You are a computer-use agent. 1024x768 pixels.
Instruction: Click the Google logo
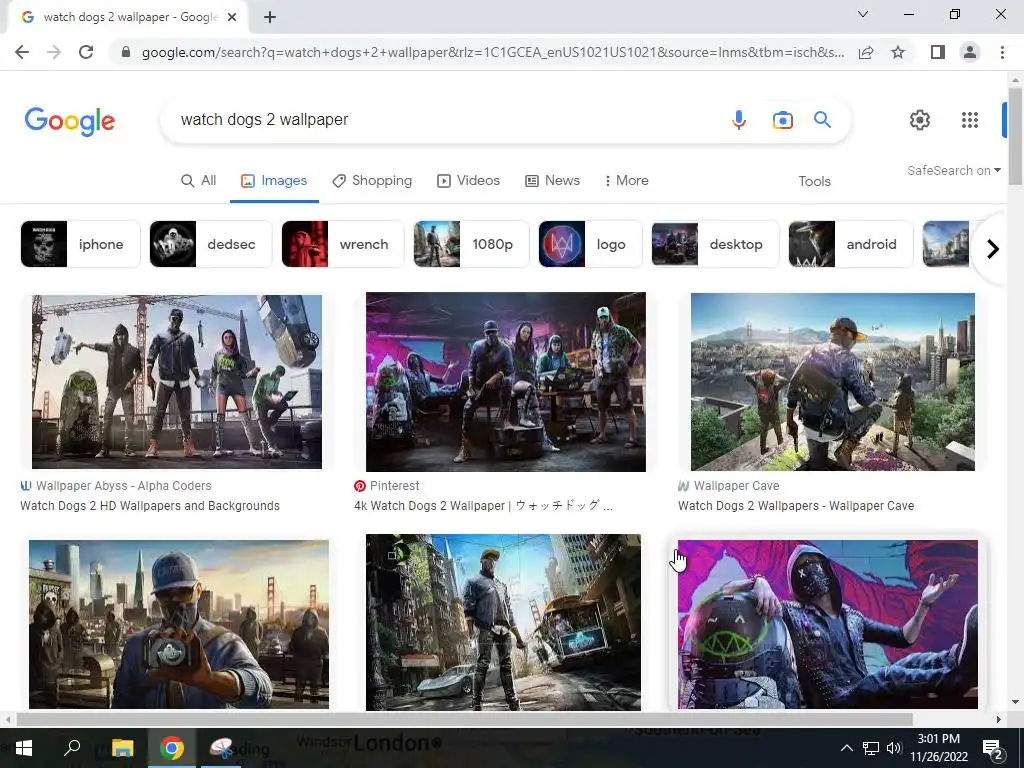click(70, 121)
